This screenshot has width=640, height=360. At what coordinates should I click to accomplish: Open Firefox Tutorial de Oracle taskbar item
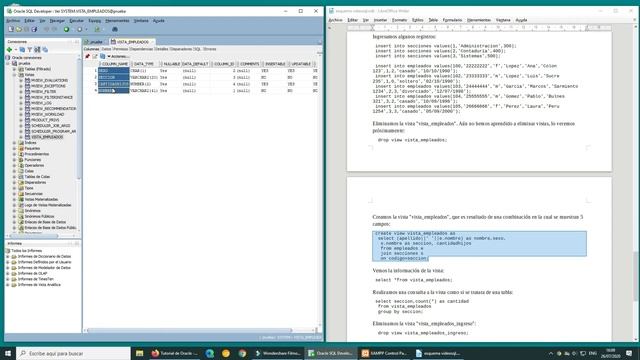[174, 353]
